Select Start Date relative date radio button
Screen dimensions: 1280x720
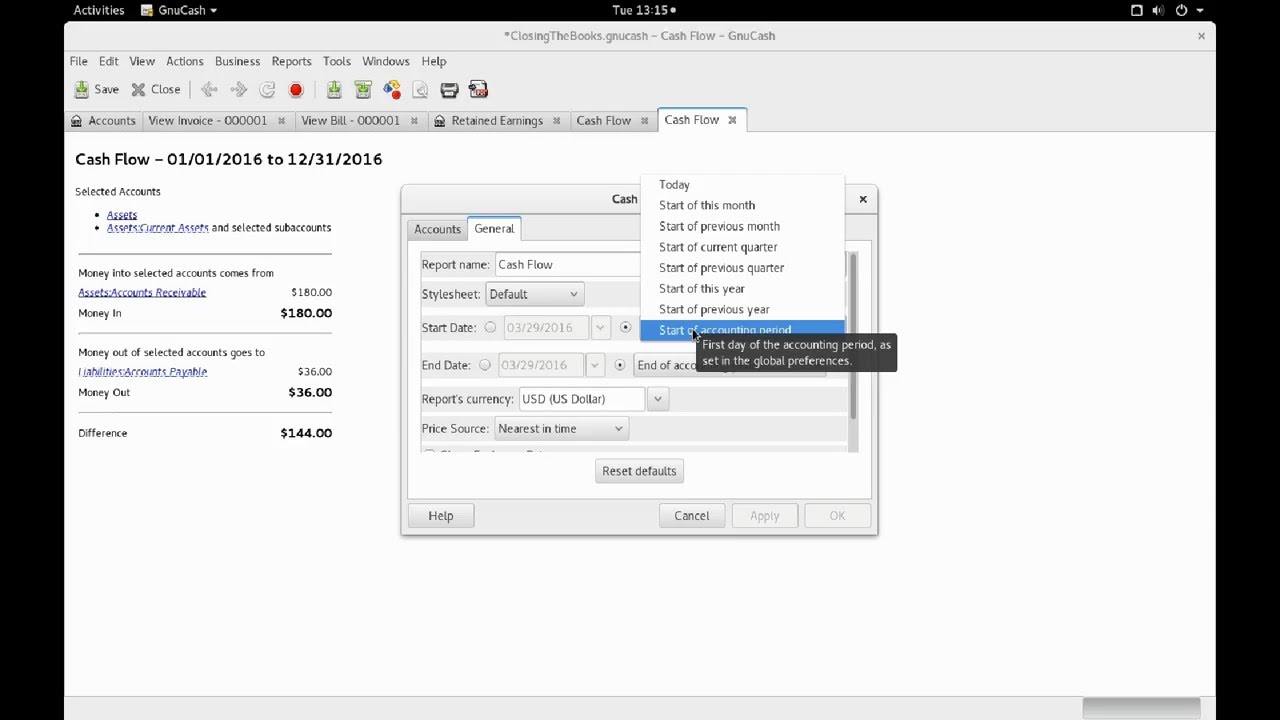[x=626, y=327]
